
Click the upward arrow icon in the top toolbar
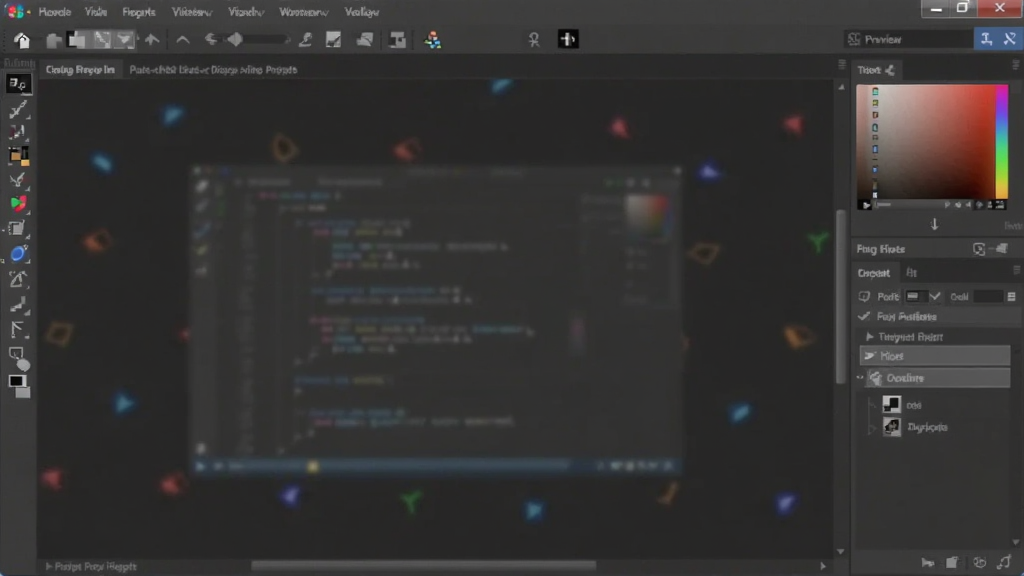tap(152, 40)
